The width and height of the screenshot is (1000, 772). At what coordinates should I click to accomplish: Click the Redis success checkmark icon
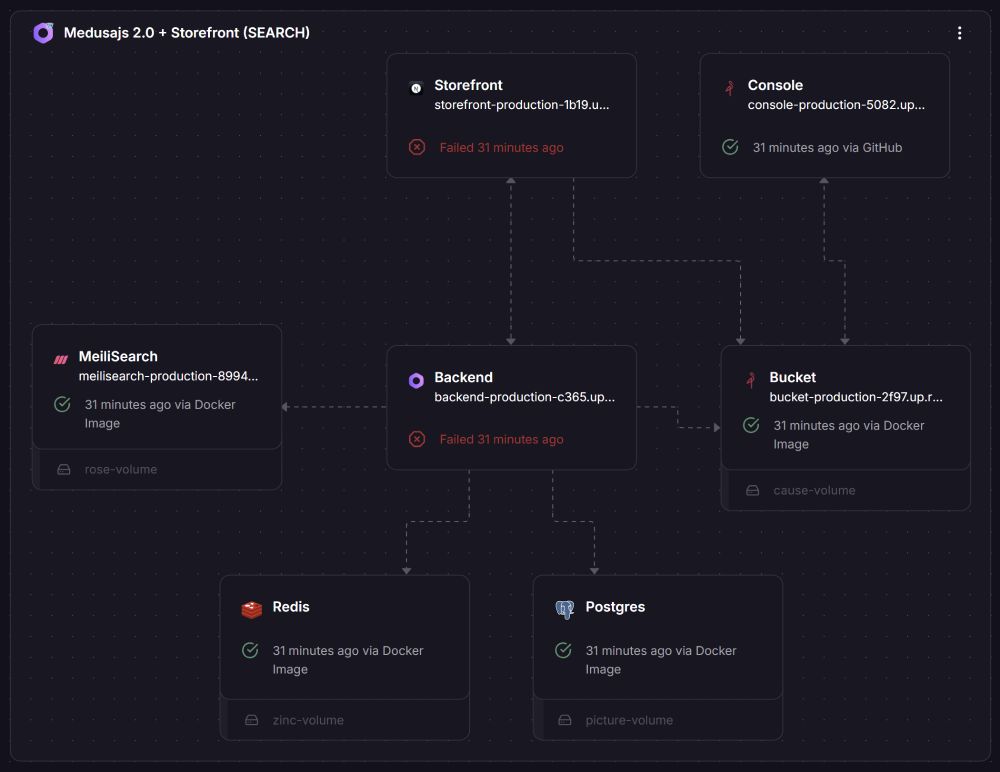click(x=250, y=650)
